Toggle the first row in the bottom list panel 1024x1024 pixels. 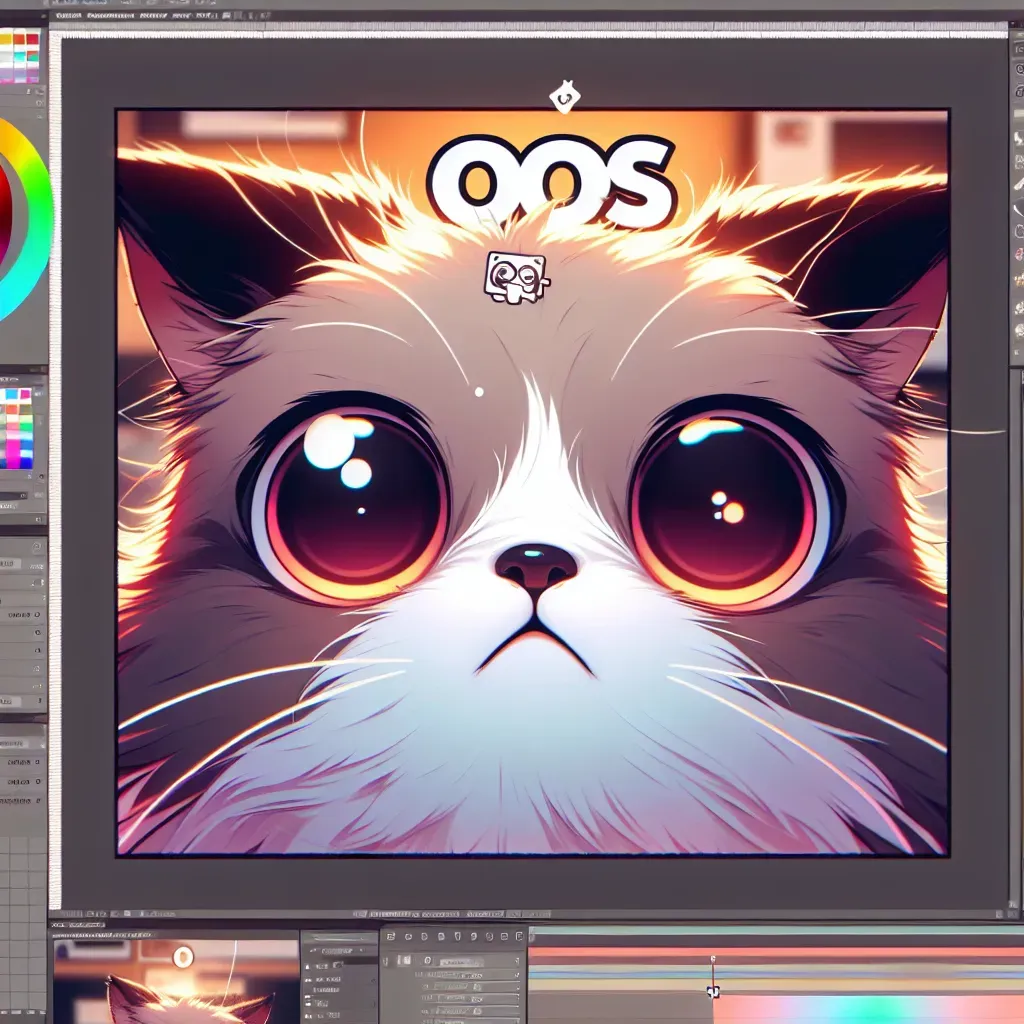coord(322,968)
